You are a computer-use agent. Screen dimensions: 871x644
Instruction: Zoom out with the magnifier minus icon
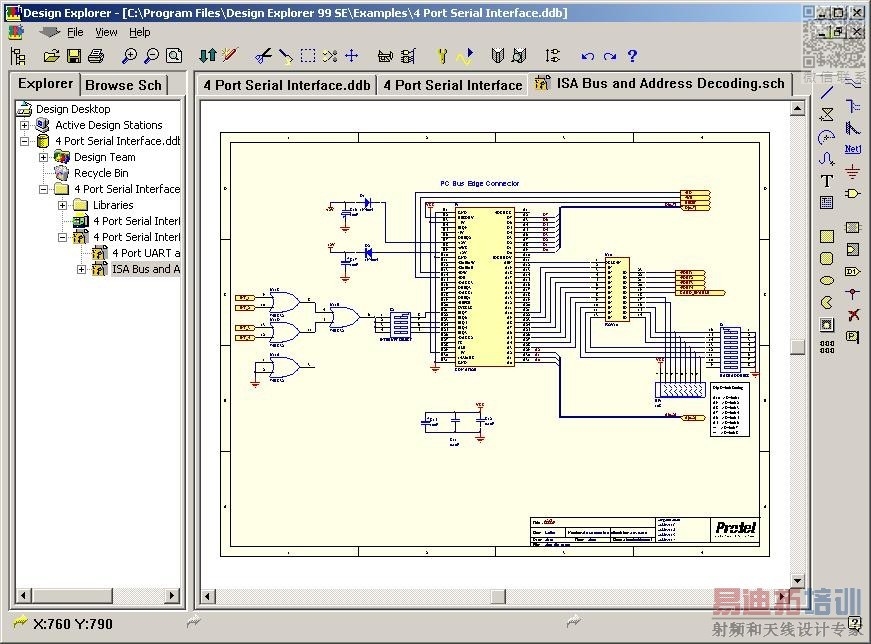(151, 56)
